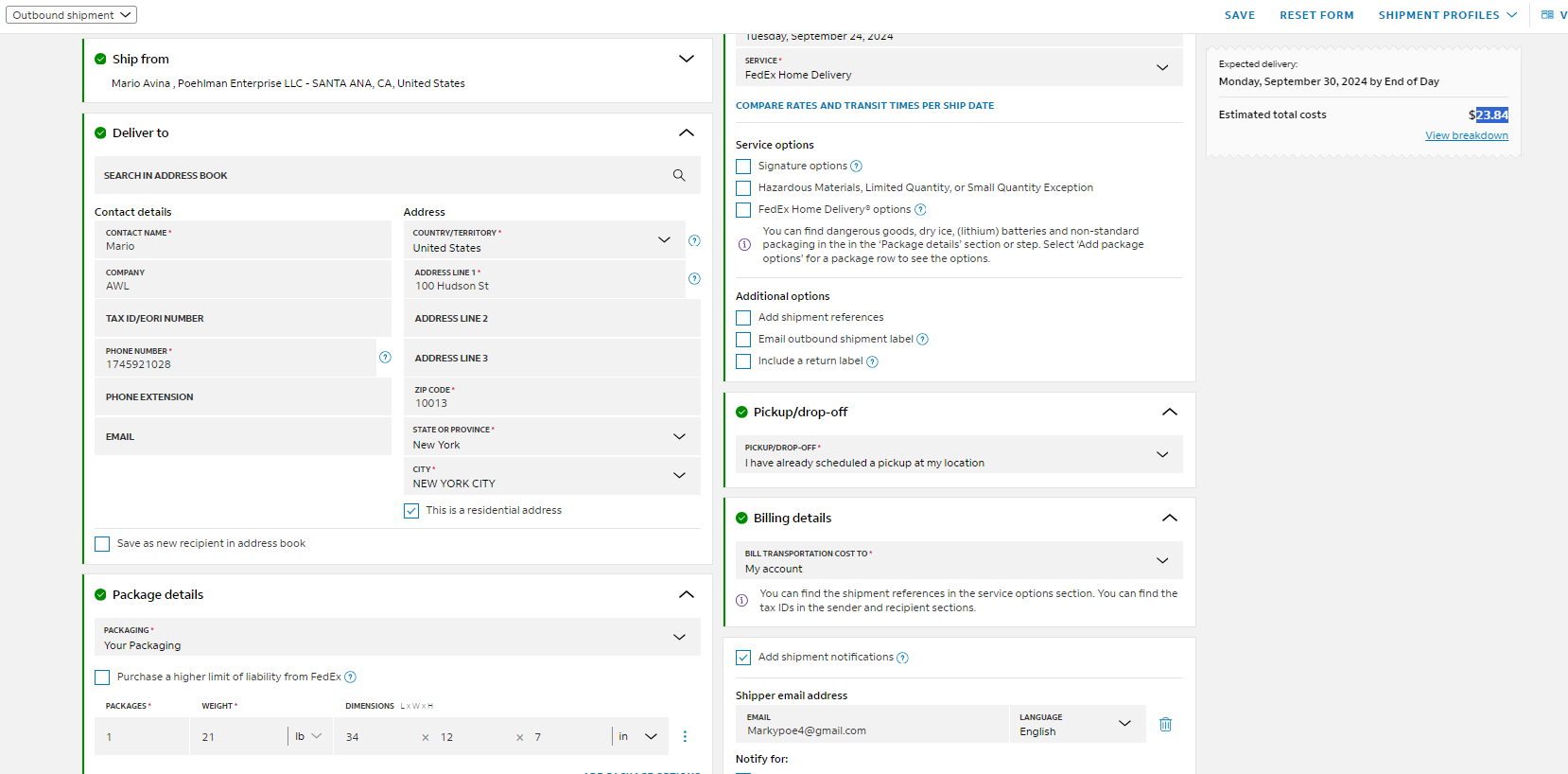Open City dropdown showing NEW YORK CITY
This screenshot has height=774, width=1568.
coord(552,476)
